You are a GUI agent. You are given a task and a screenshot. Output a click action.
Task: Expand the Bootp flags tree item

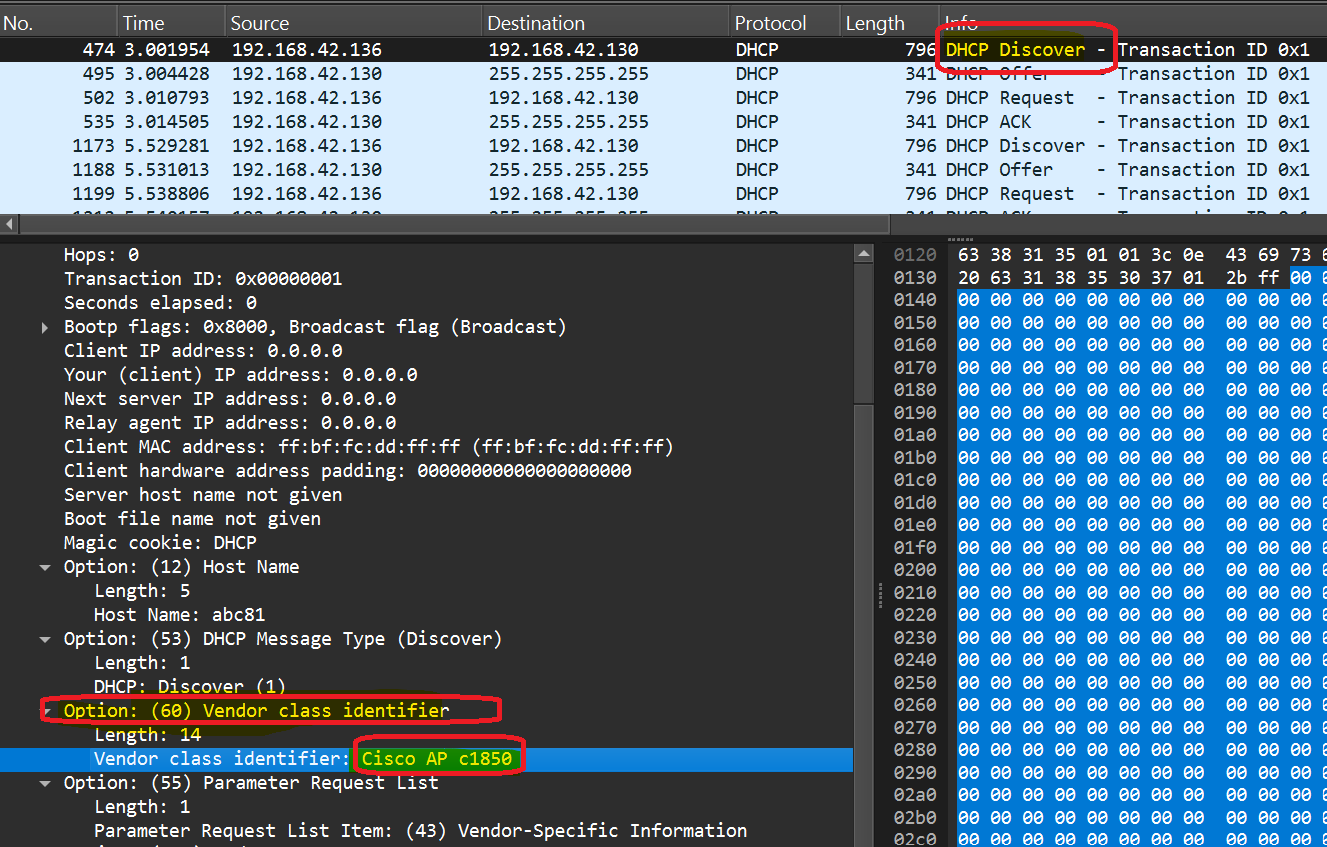44,326
